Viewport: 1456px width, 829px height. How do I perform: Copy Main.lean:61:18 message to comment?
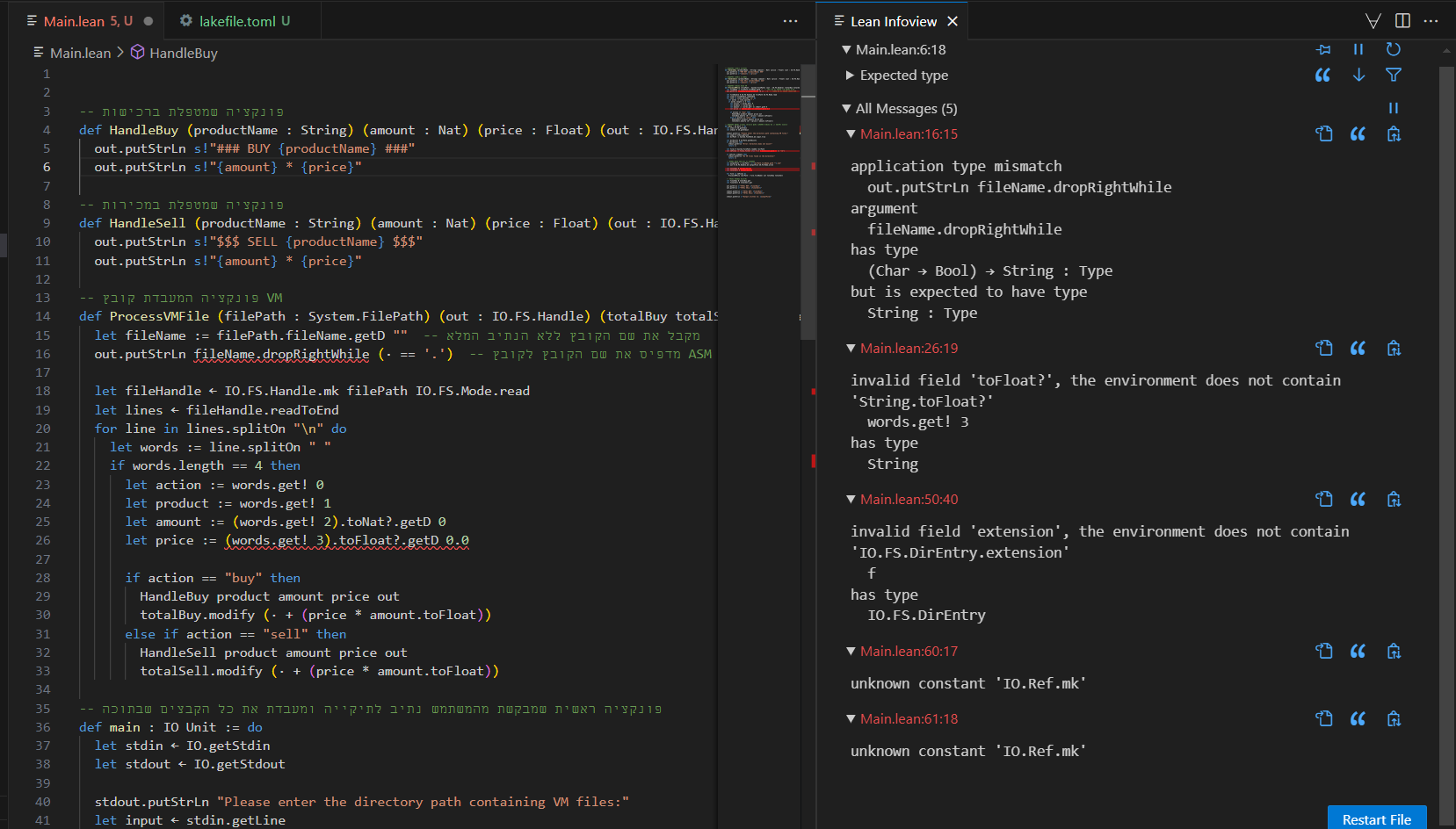coord(1358,718)
